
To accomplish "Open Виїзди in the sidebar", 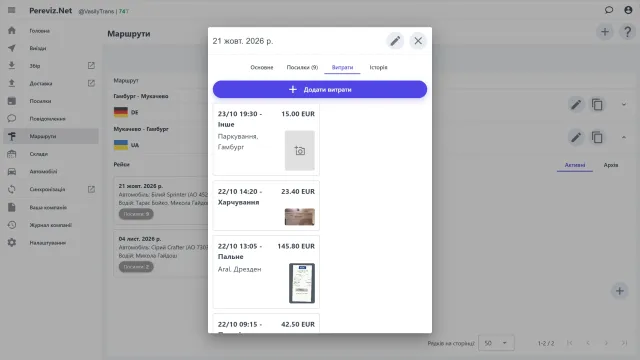I will pos(51,48).
